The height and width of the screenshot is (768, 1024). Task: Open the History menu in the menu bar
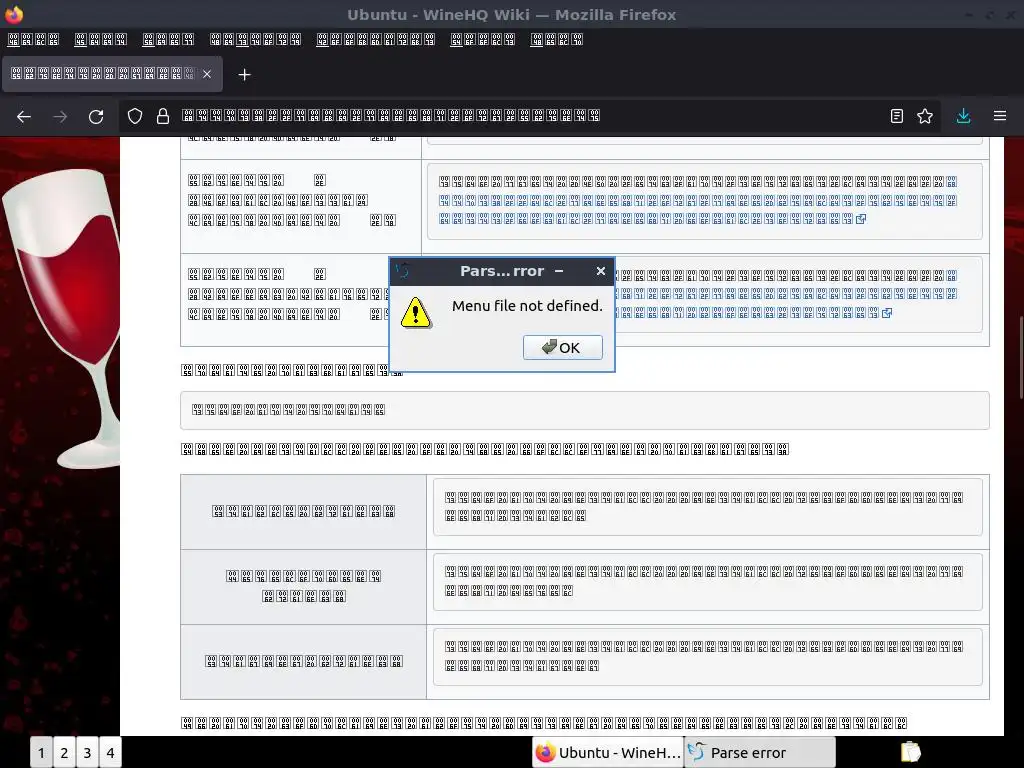[x=255, y=40]
